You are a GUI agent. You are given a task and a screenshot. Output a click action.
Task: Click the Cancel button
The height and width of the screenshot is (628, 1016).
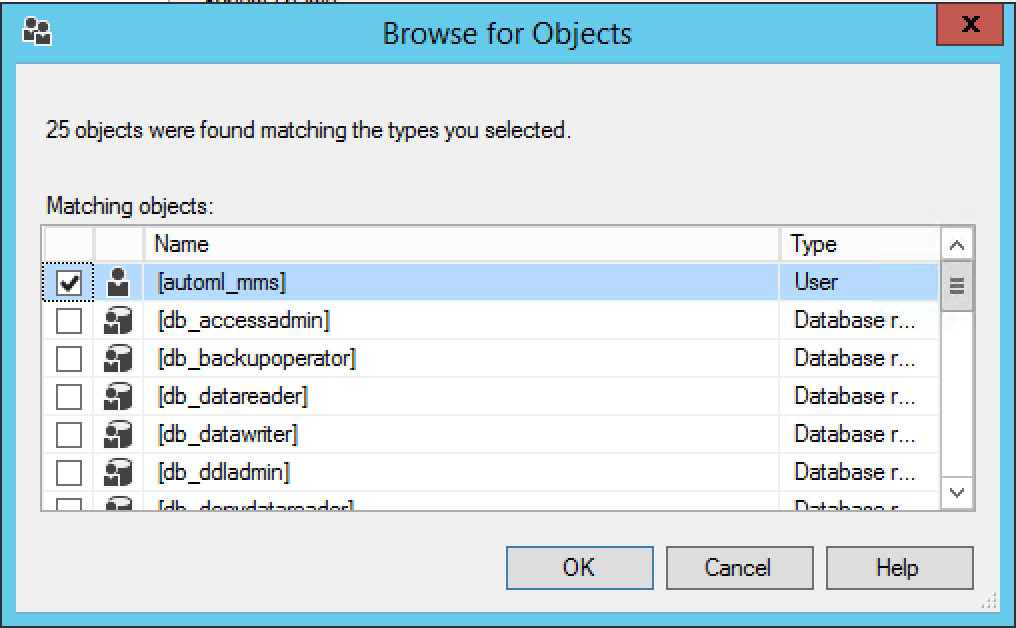(739, 568)
